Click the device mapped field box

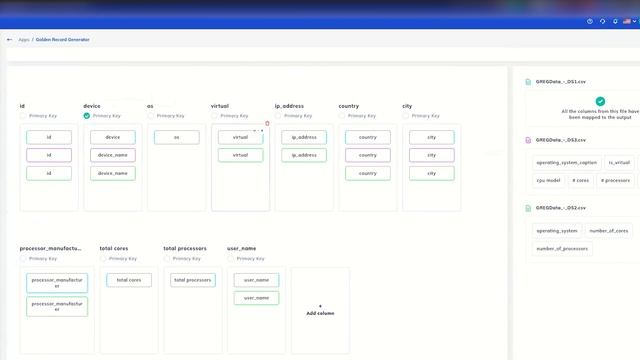click(113, 138)
